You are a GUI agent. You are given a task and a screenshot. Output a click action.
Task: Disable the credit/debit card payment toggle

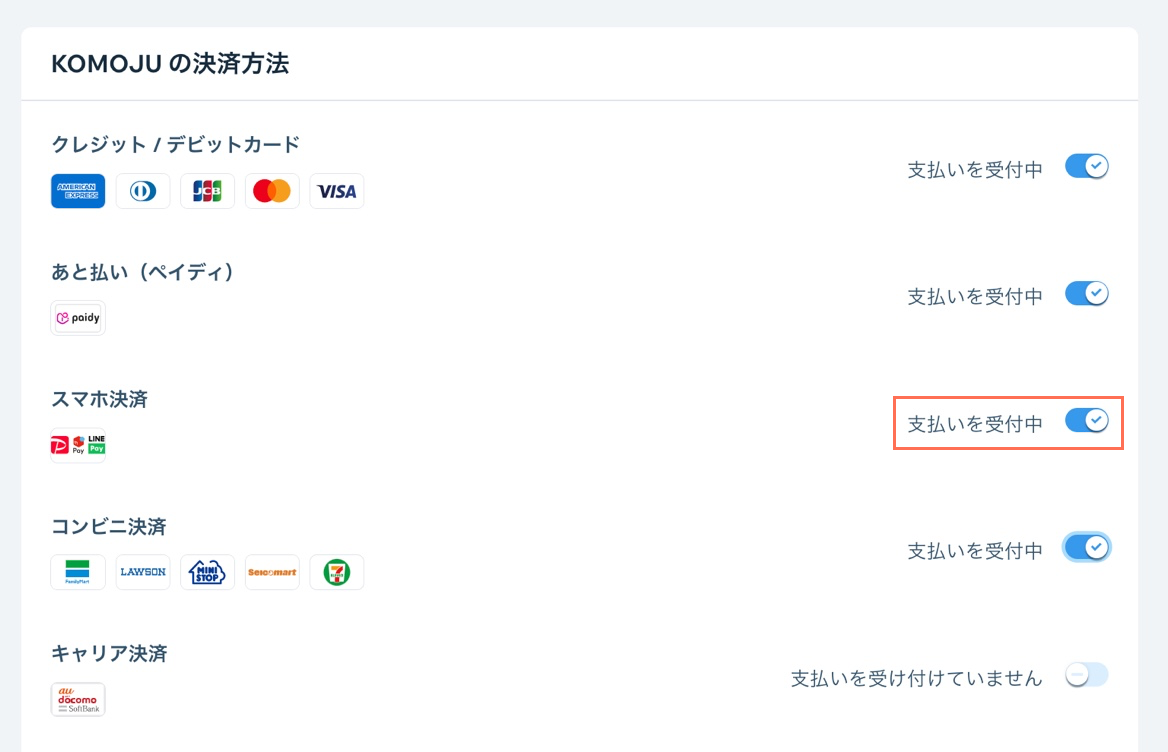(1087, 167)
